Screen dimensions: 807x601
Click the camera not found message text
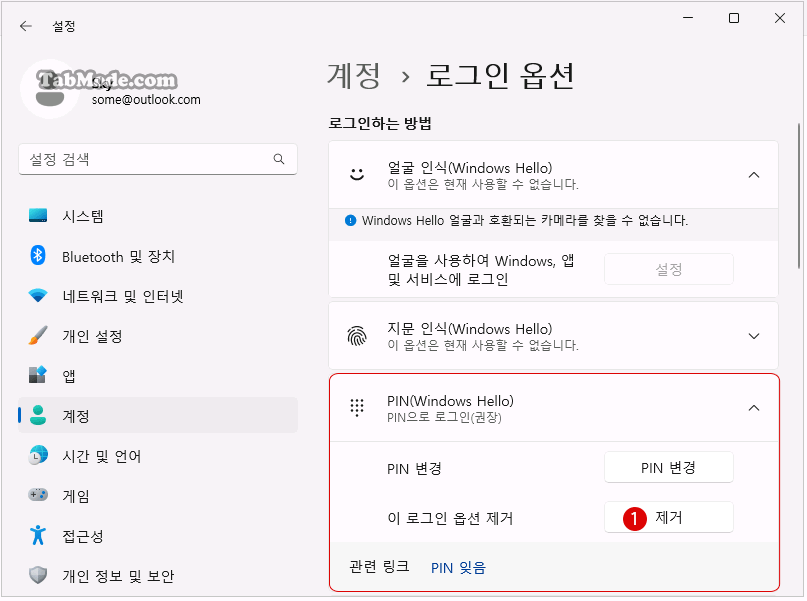click(x=525, y=220)
